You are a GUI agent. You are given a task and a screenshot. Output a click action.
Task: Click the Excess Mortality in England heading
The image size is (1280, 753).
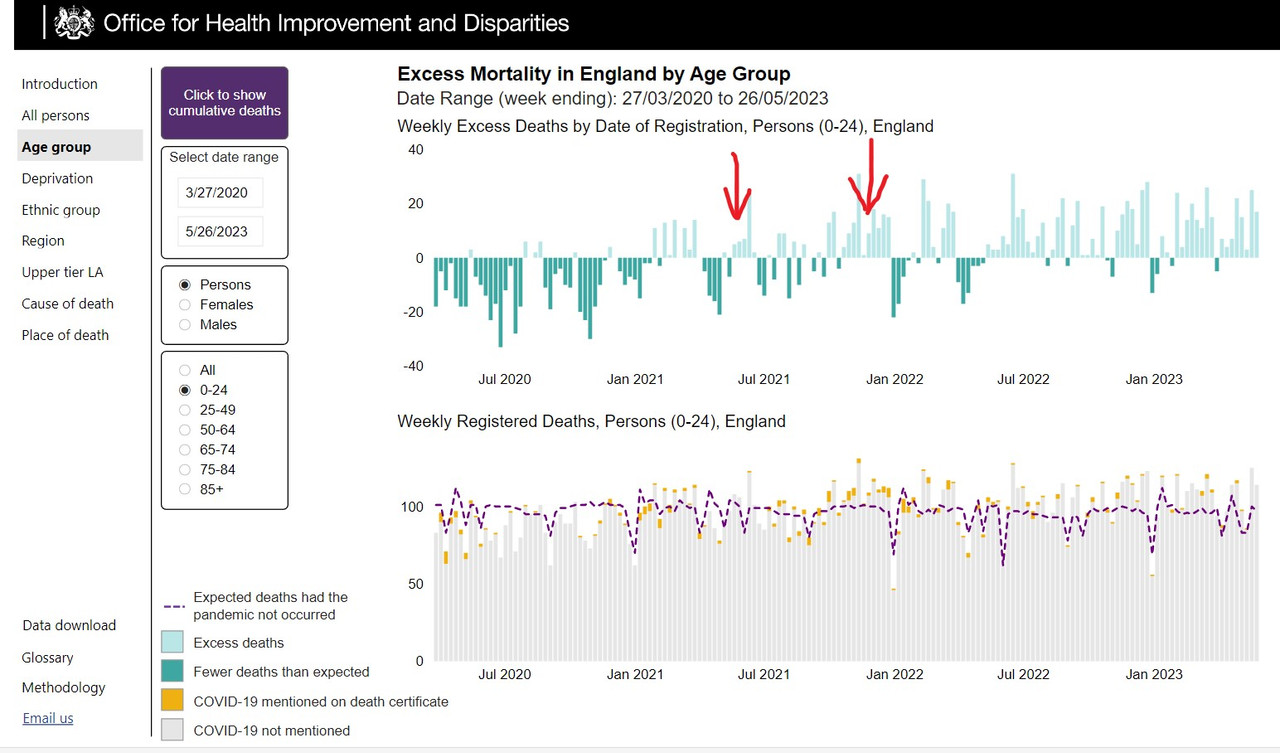[594, 74]
